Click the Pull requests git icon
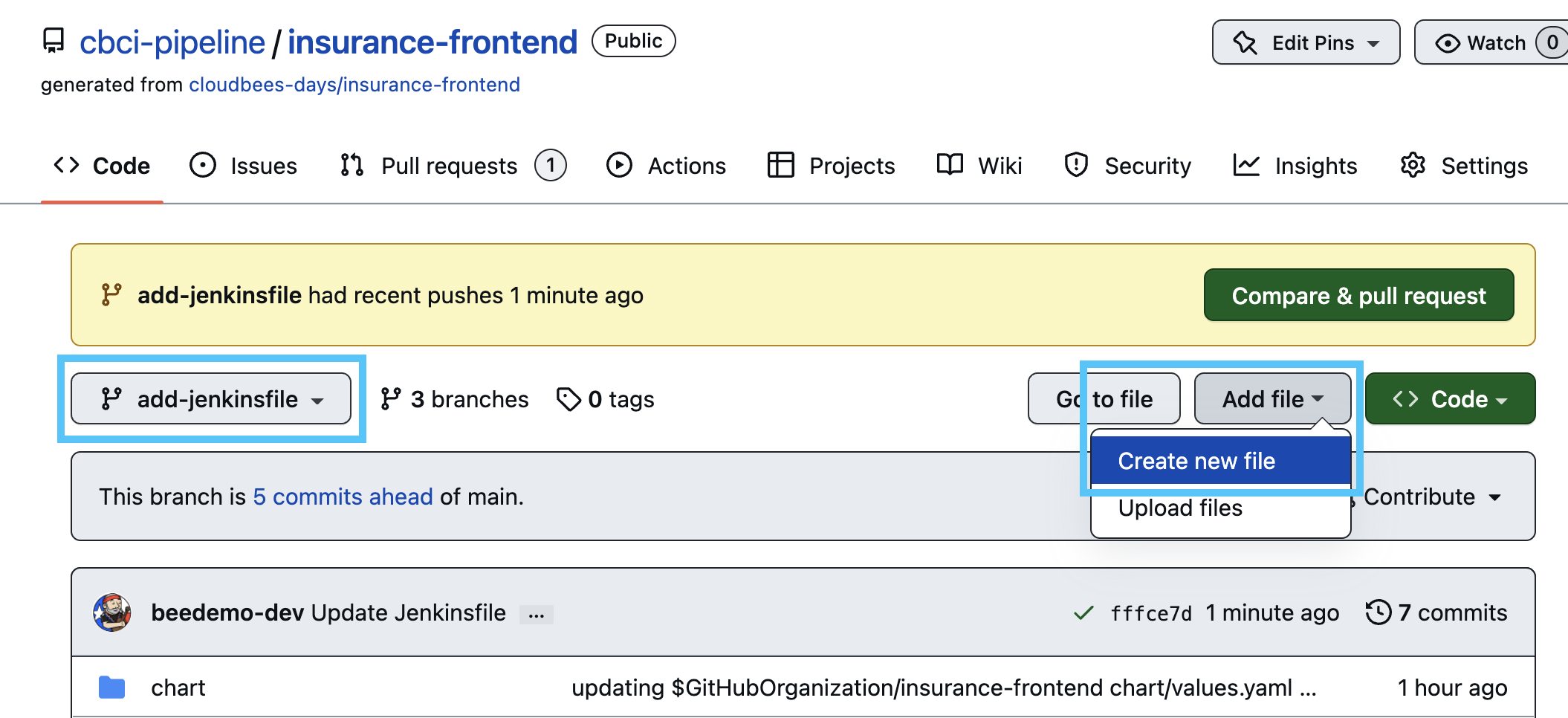This screenshot has height=718, width=1568. pos(351,165)
